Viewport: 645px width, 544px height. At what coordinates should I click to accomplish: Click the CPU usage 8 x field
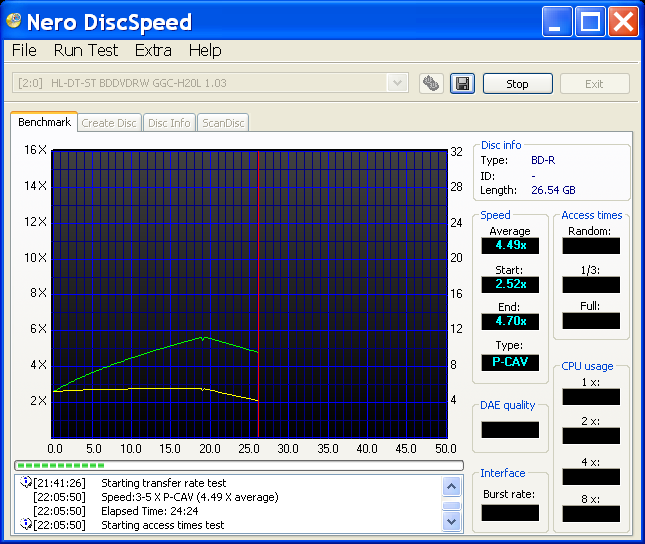tap(591, 514)
